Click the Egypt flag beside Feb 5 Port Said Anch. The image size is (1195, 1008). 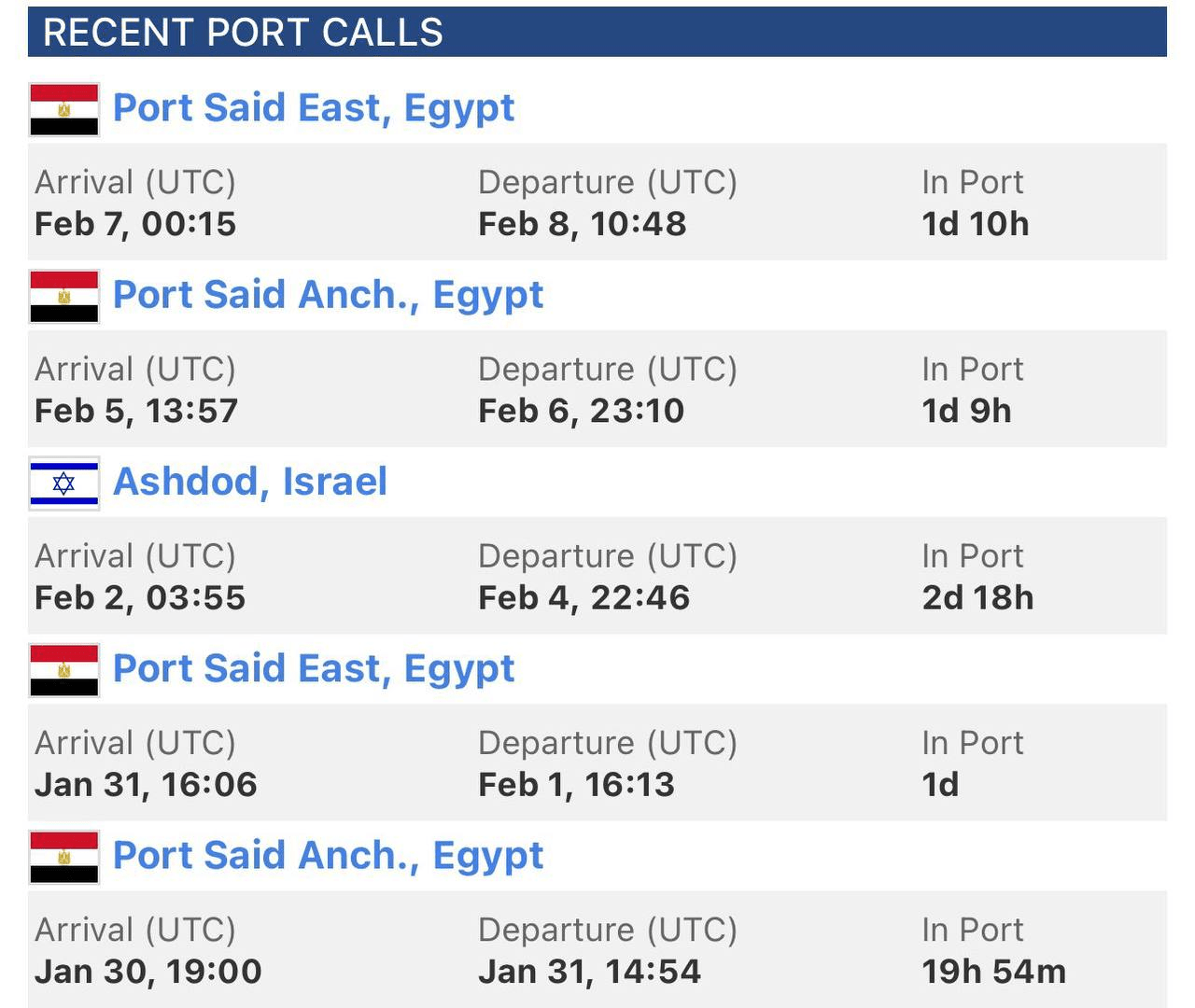click(64, 297)
